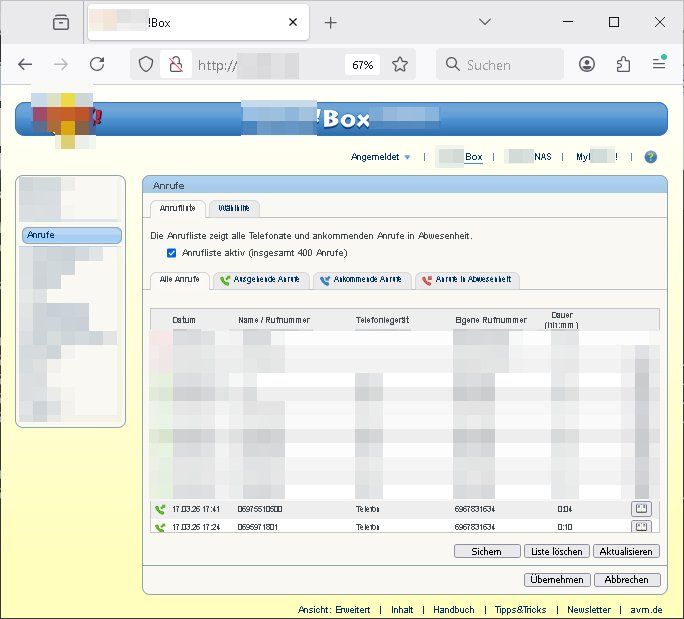The image size is (684, 619).
Task: Switch to Wahlhilfe tab
Action: [234, 208]
